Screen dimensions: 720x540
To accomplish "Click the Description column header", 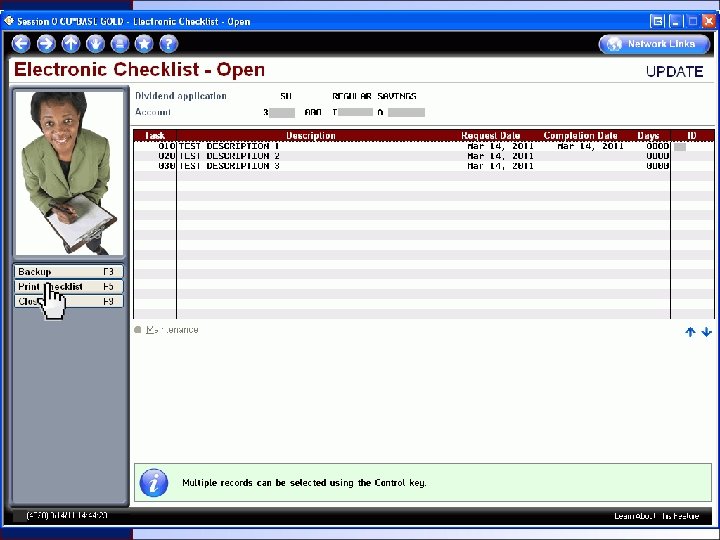I will pyautogui.click(x=311, y=135).
